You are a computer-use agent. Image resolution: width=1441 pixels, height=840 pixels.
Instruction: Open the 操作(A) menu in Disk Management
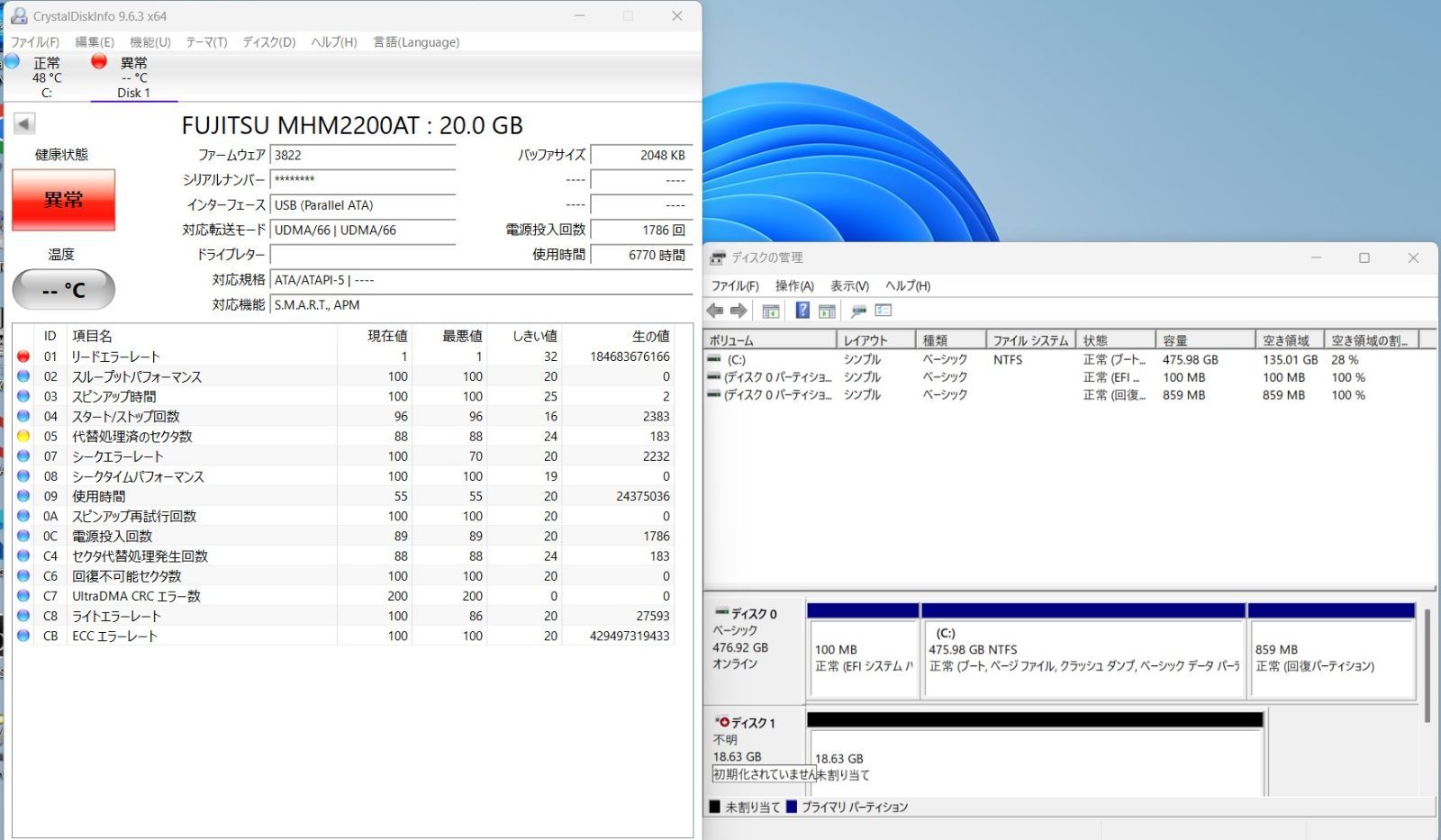tap(794, 285)
